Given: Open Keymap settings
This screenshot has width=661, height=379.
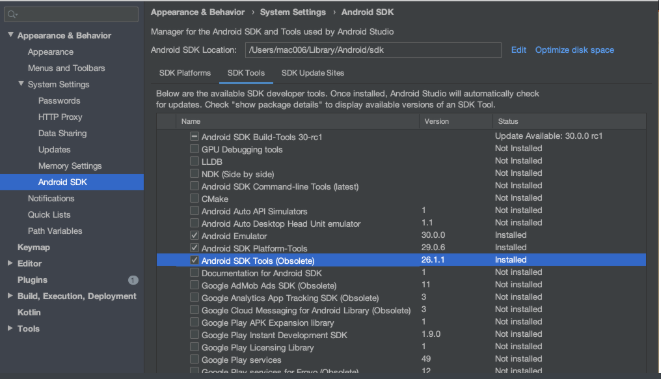Looking at the screenshot, I should pyautogui.click(x=33, y=247).
